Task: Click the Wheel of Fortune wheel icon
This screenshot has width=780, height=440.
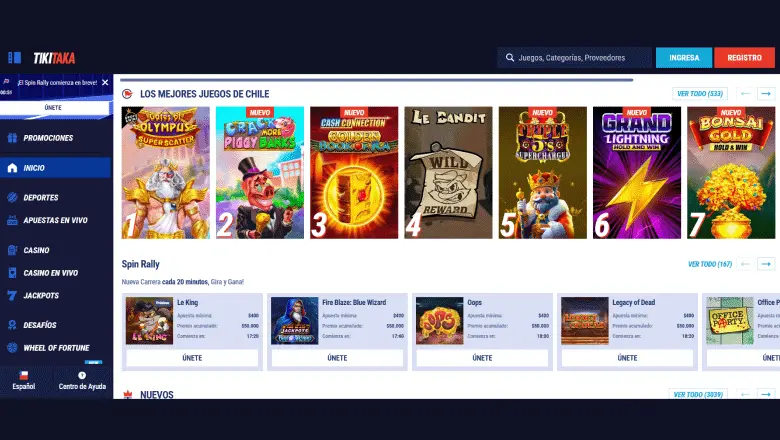Action: (12, 348)
